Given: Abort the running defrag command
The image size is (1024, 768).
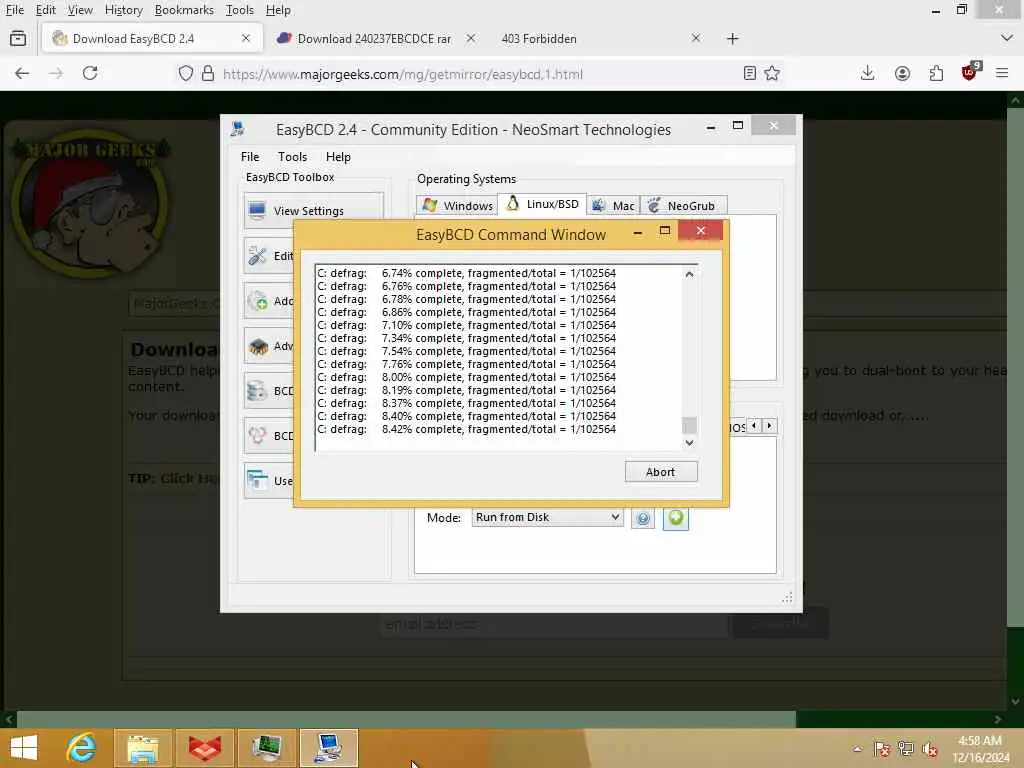Looking at the screenshot, I should (x=660, y=472).
